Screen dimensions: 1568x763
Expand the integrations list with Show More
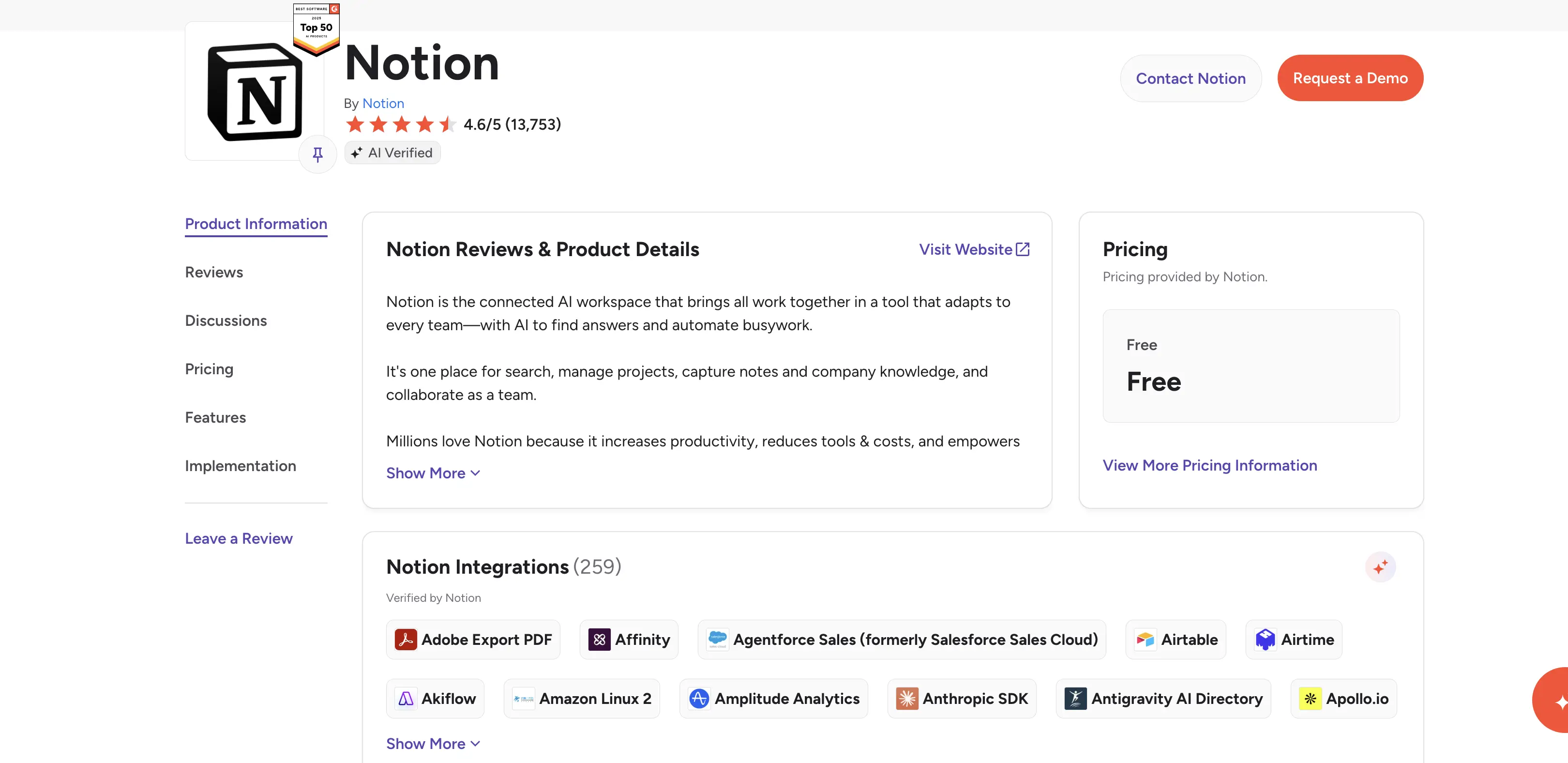click(434, 744)
